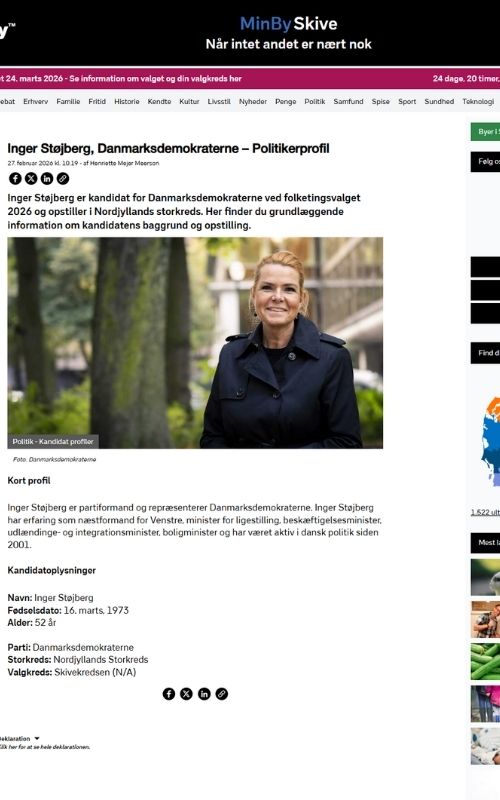Open the Kultur menu category

[189, 102]
